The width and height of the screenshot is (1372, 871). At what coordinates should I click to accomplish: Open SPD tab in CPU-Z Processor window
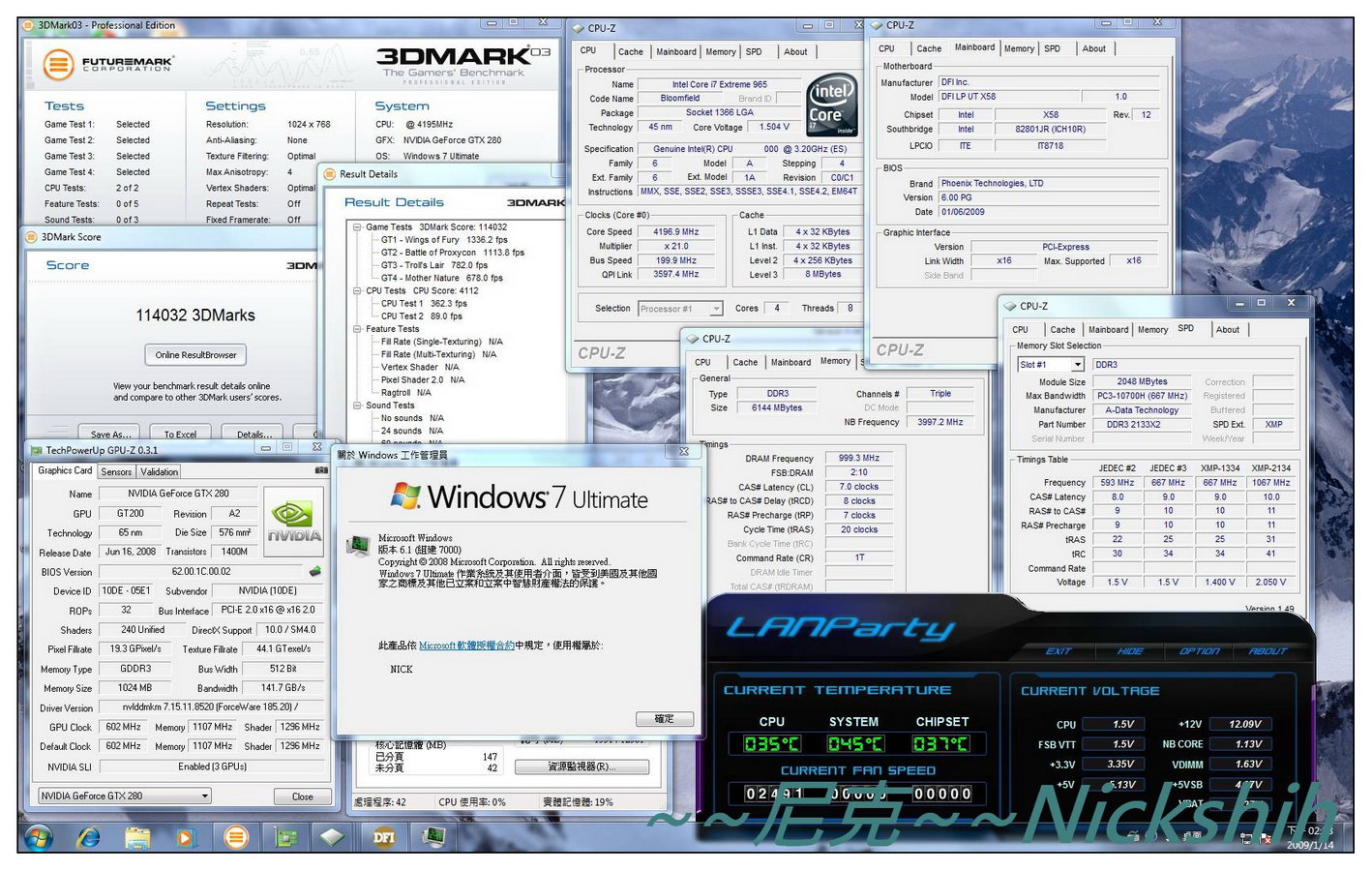coord(754,52)
